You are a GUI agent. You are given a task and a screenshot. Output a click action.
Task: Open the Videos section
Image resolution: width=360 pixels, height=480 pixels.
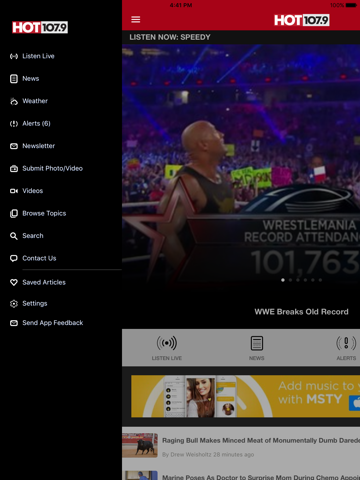[x=27, y=191]
